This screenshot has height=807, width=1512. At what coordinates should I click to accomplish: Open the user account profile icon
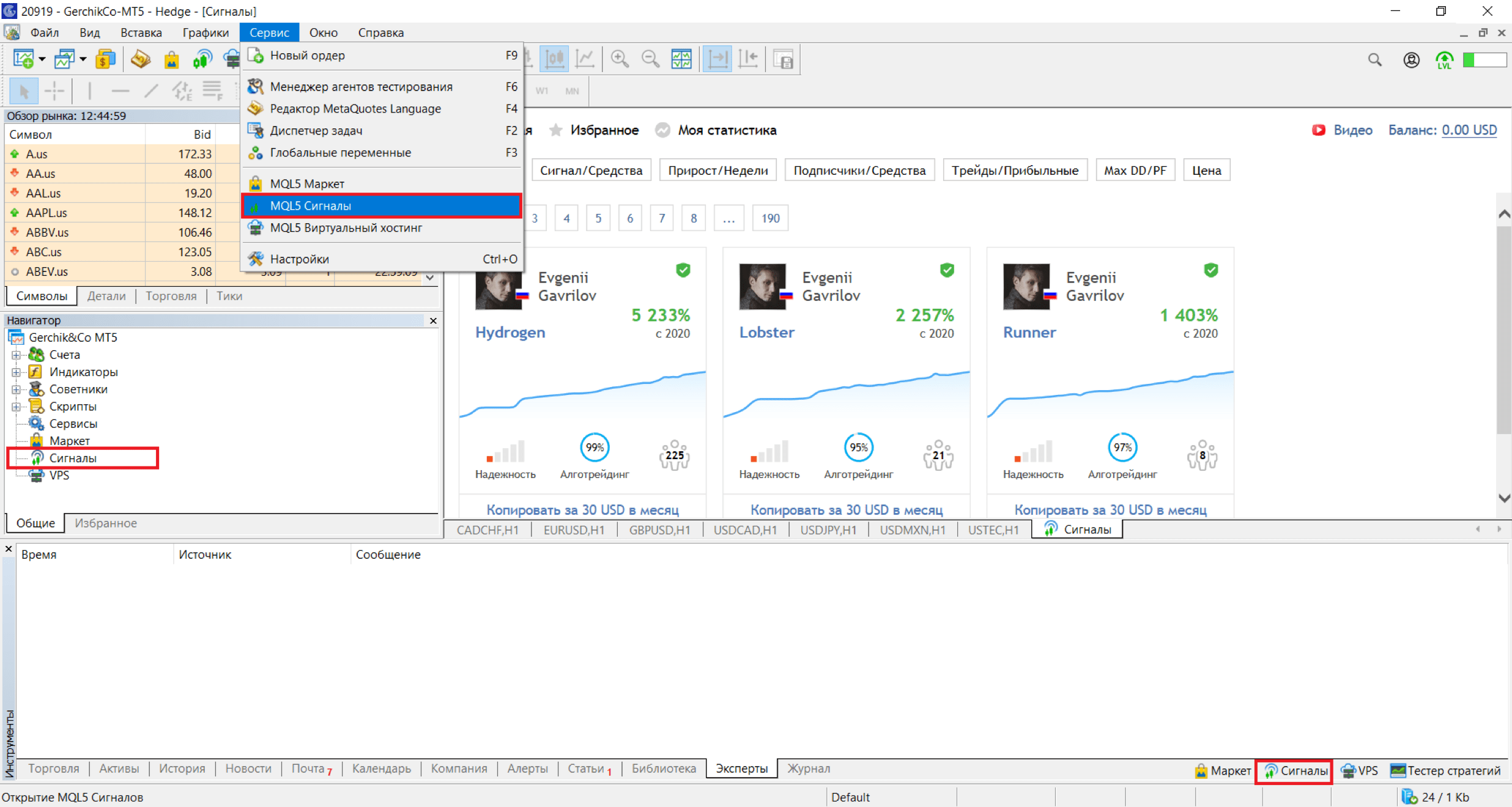[1411, 60]
